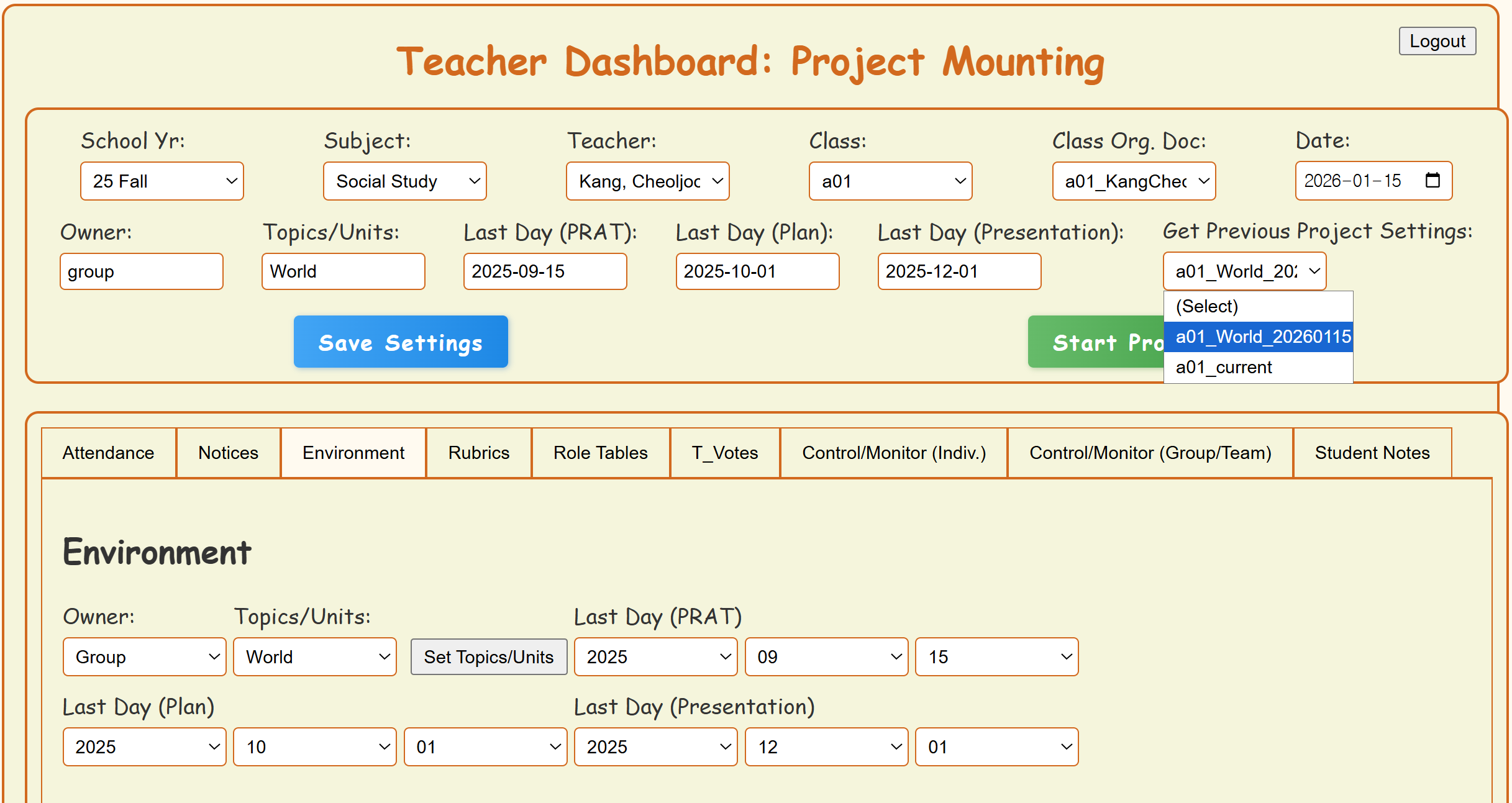1512x803 pixels.
Task: Open the Subject Social Study dropdown
Action: (404, 181)
